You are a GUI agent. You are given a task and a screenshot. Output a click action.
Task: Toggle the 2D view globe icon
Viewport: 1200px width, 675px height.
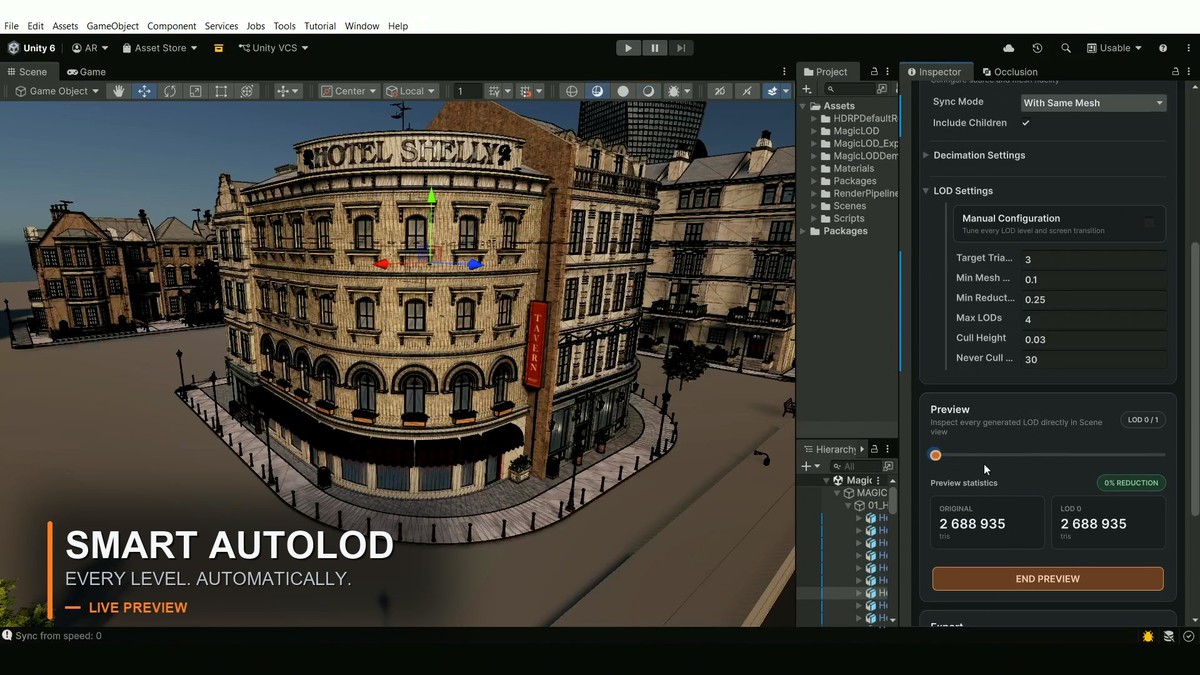572,91
